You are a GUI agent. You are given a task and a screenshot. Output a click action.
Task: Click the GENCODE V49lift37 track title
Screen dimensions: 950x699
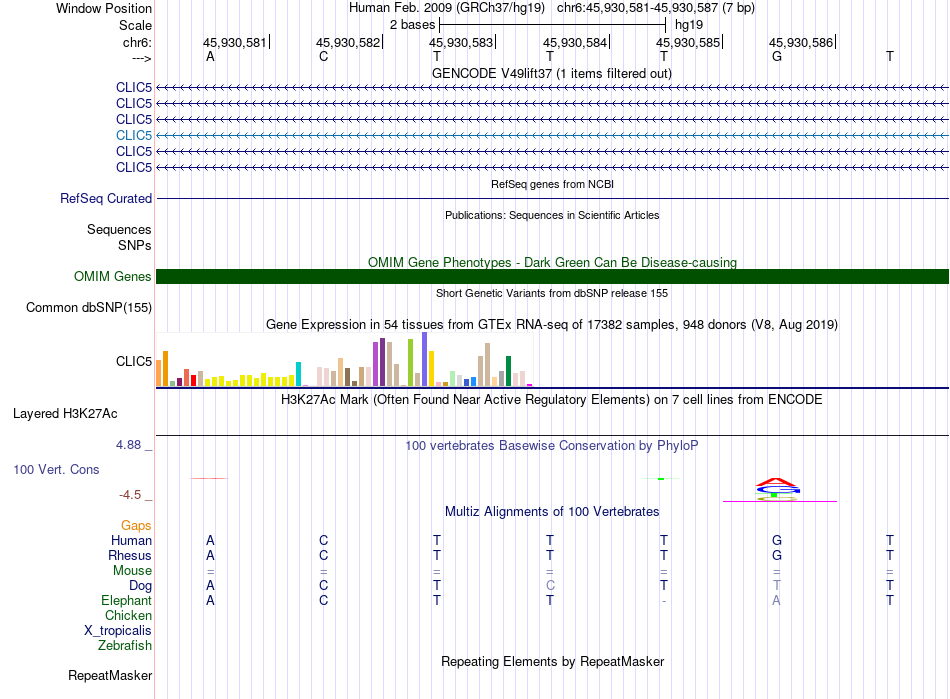point(552,73)
